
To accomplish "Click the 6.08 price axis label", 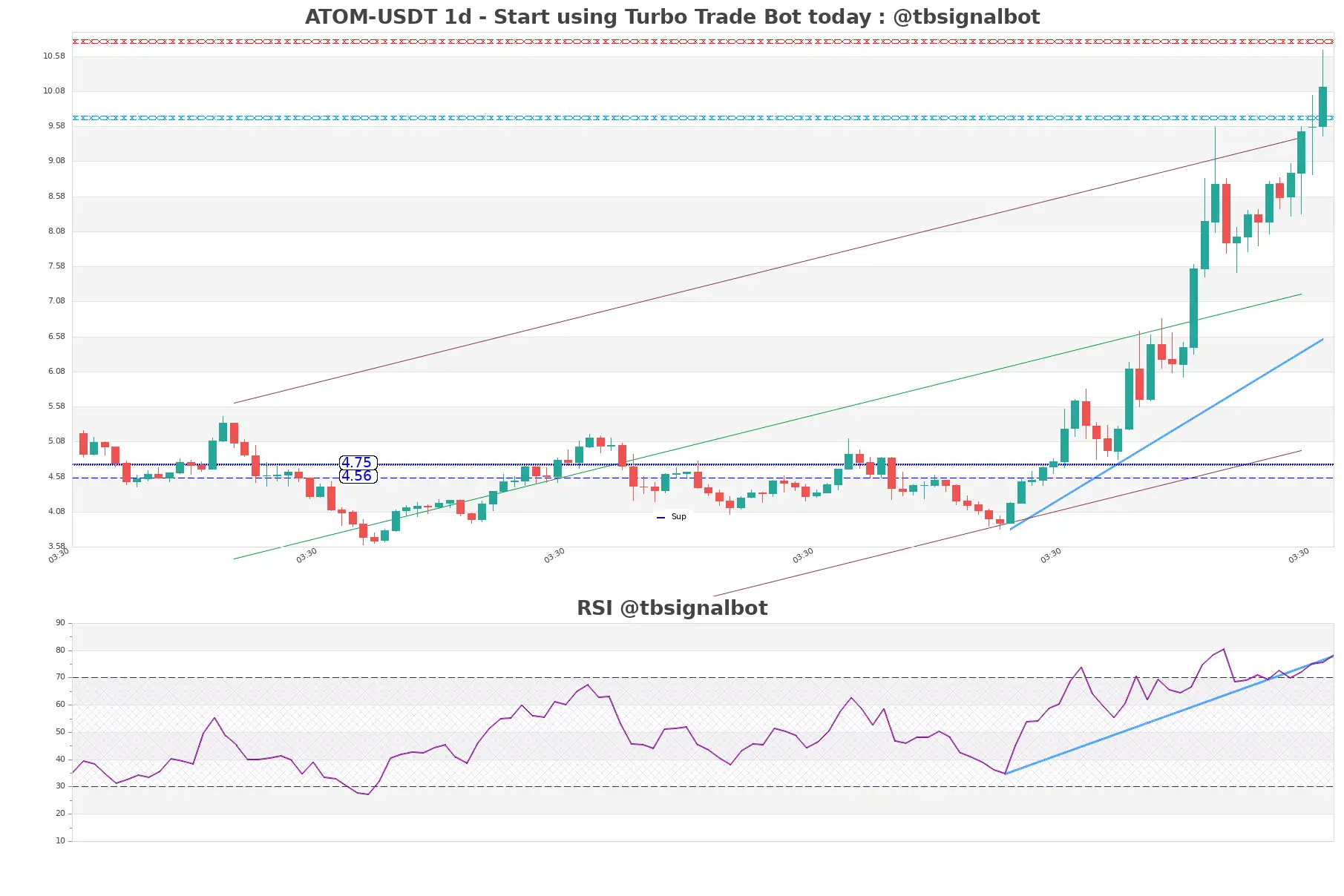I will (x=56, y=372).
